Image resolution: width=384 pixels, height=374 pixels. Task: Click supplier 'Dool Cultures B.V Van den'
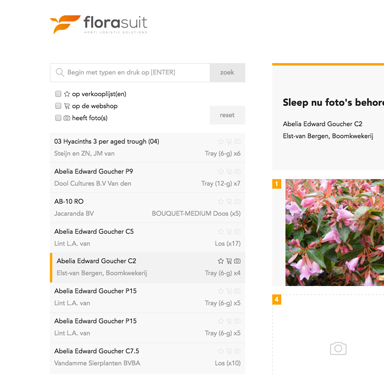(x=93, y=183)
